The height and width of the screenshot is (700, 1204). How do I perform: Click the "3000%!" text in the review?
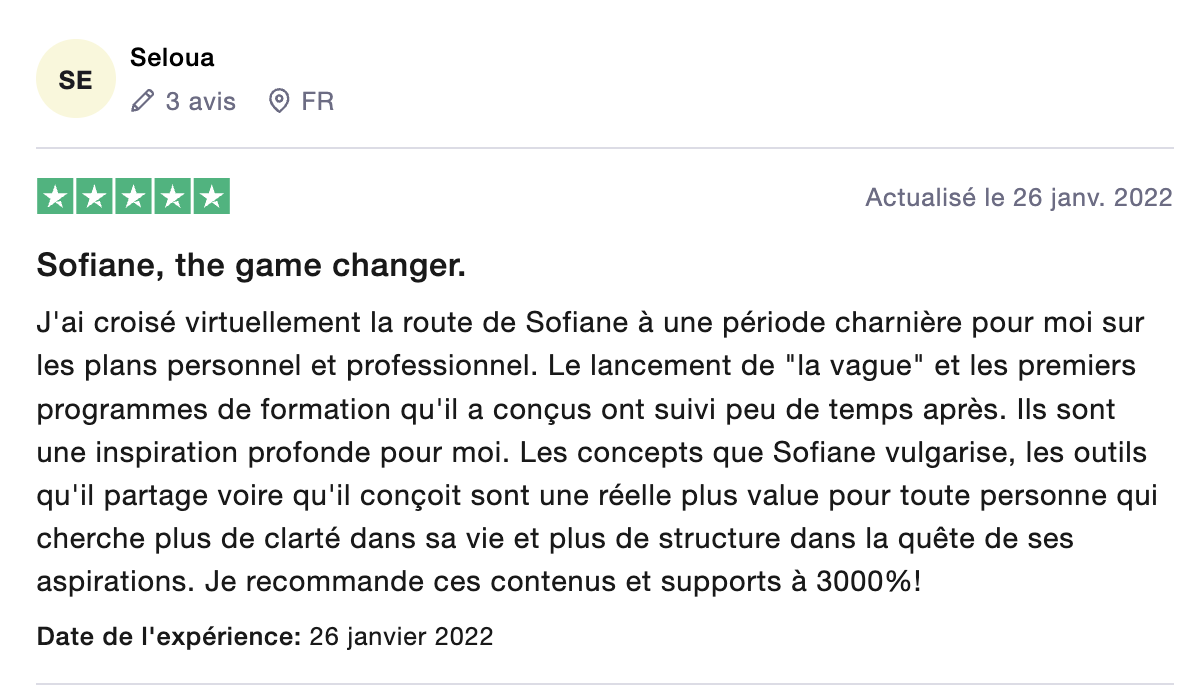click(861, 581)
